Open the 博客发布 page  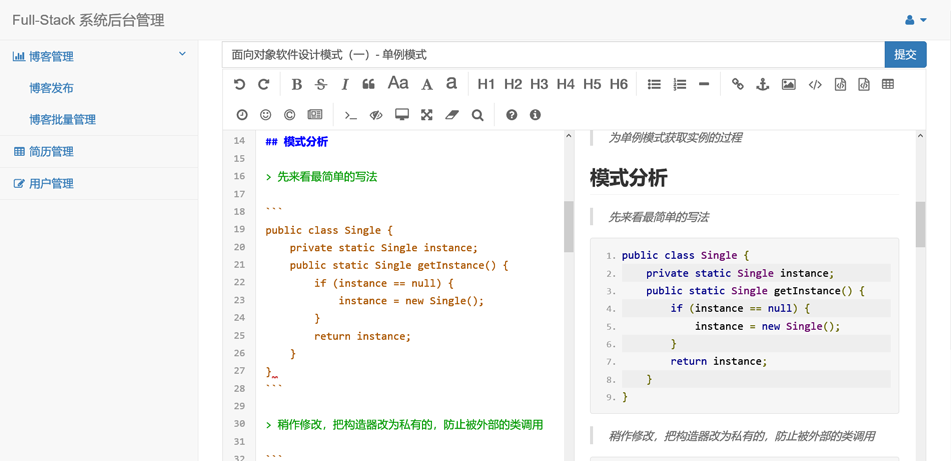(x=52, y=88)
